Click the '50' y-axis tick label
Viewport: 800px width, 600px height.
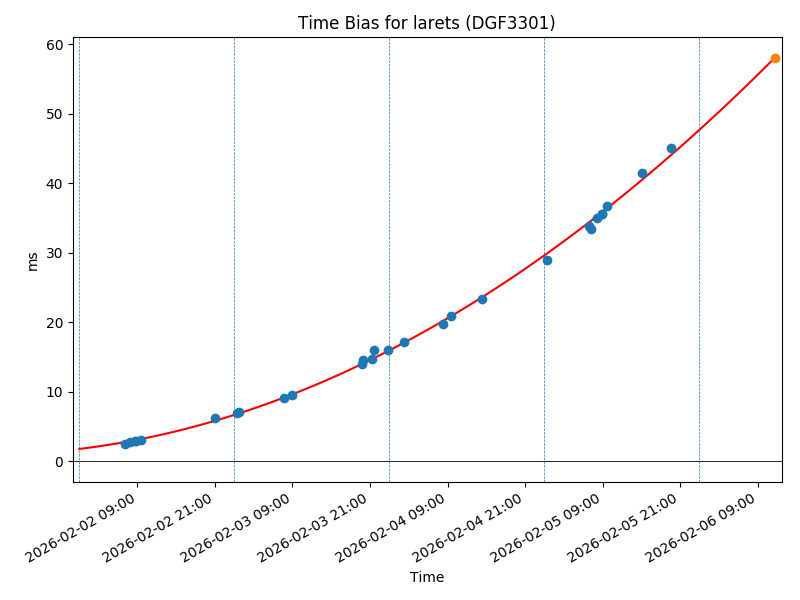pos(55,114)
